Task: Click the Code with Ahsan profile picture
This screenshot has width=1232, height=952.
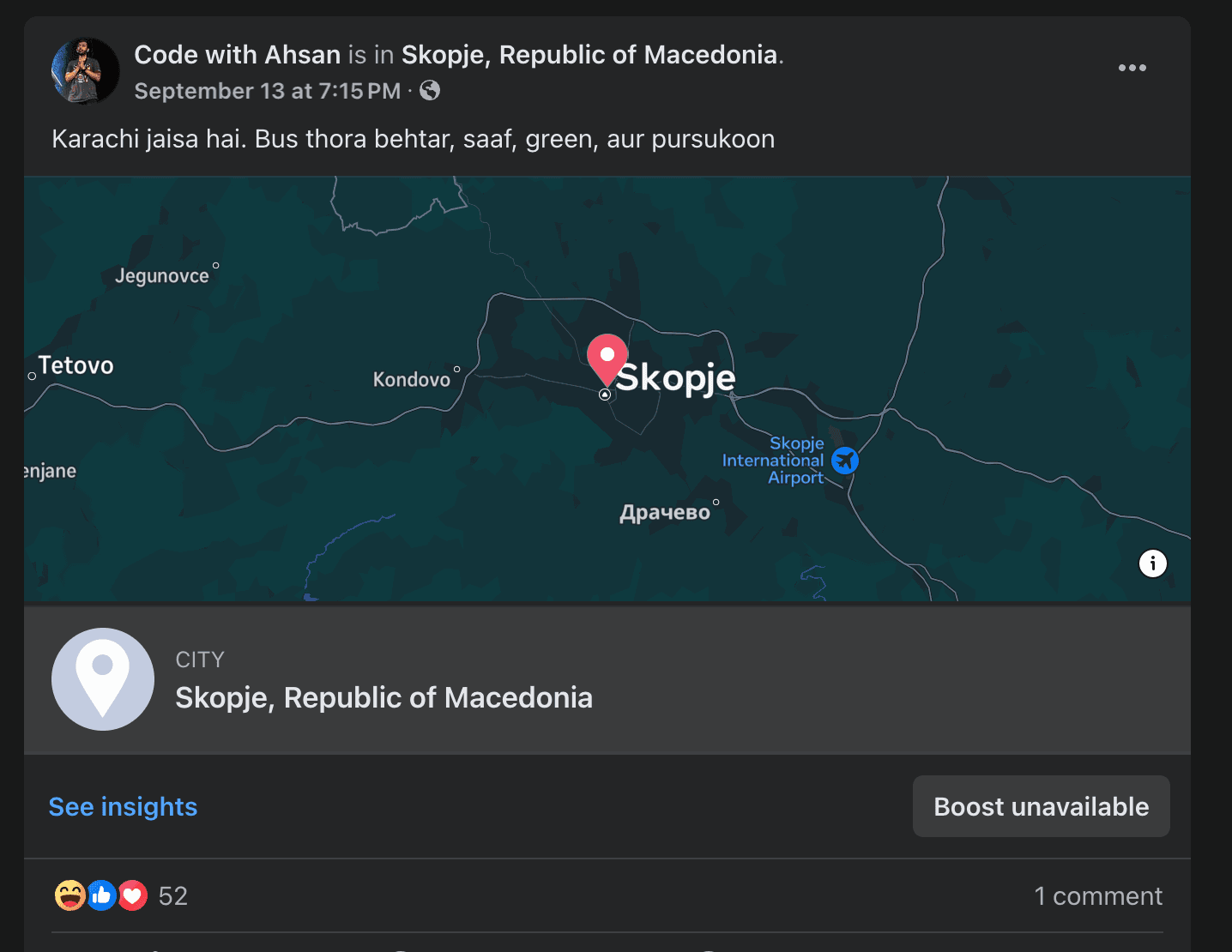Action: click(x=86, y=71)
